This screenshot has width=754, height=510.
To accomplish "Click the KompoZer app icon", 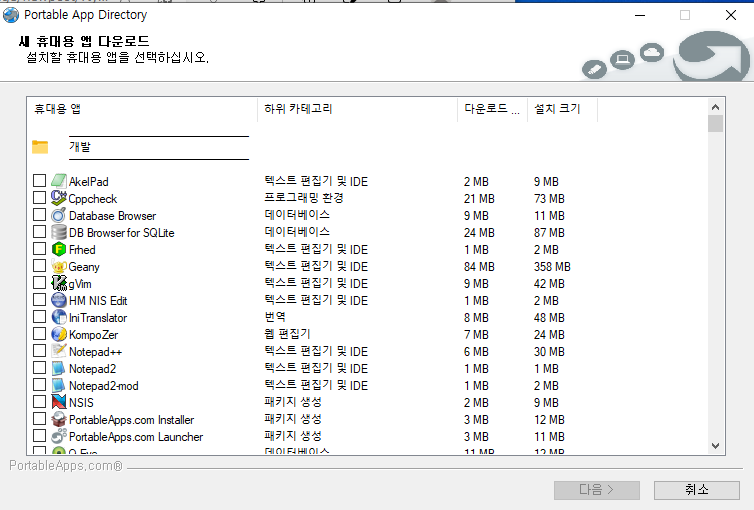I will (x=59, y=334).
